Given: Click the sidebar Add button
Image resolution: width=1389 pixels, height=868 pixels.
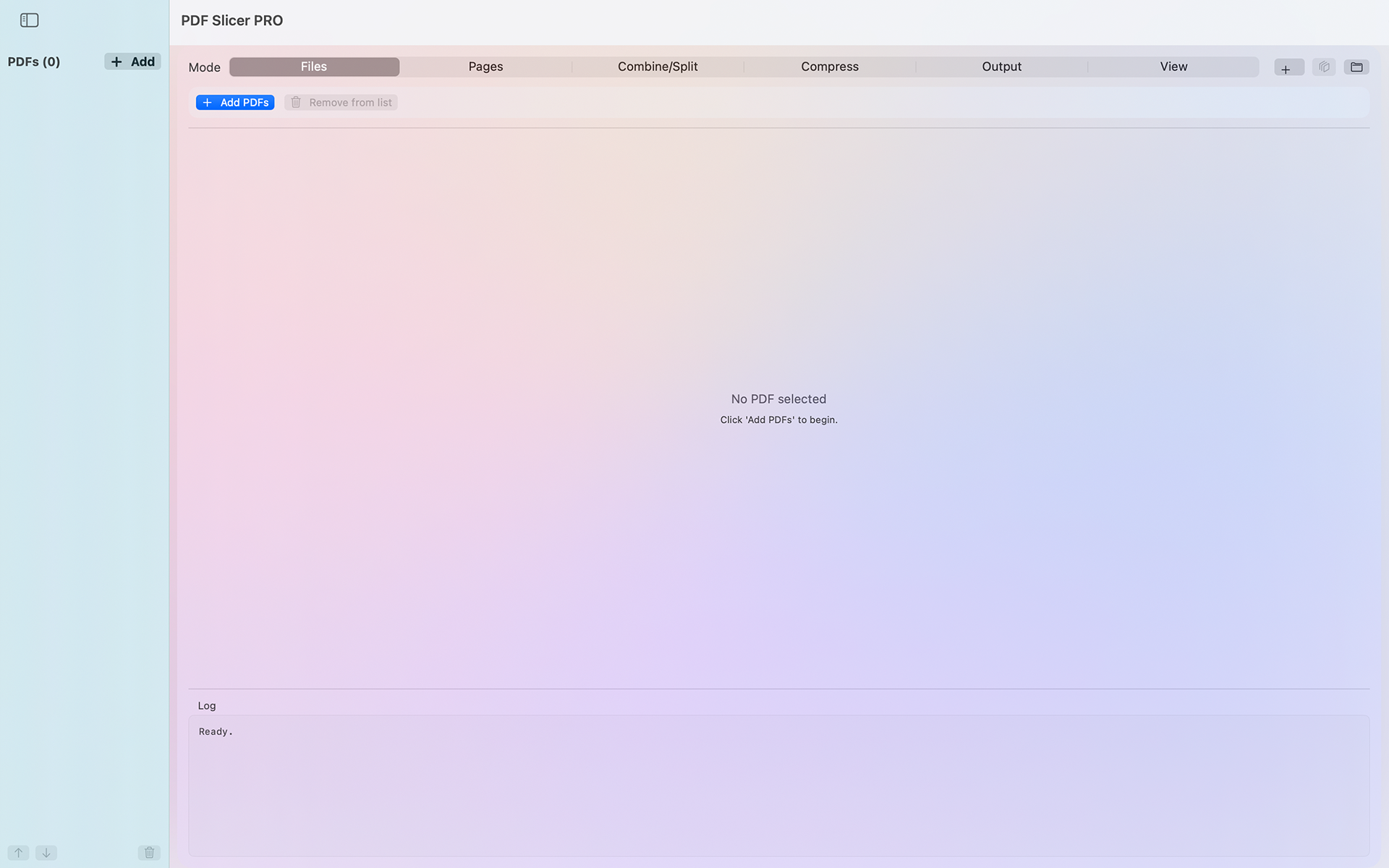Looking at the screenshot, I should tap(132, 61).
